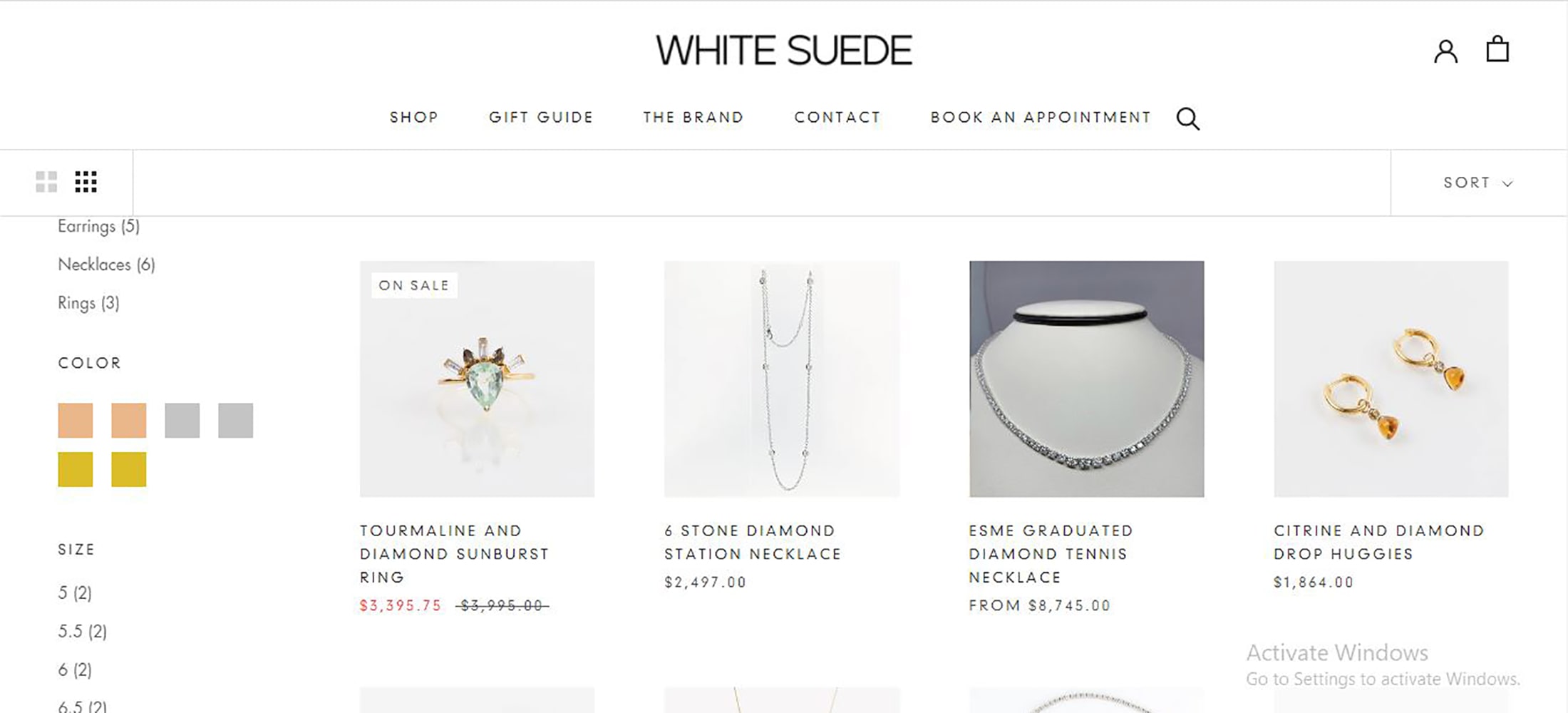The height and width of the screenshot is (713, 1568).
Task: Click the White Suede logo
Action: pyautogui.click(x=784, y=50)
